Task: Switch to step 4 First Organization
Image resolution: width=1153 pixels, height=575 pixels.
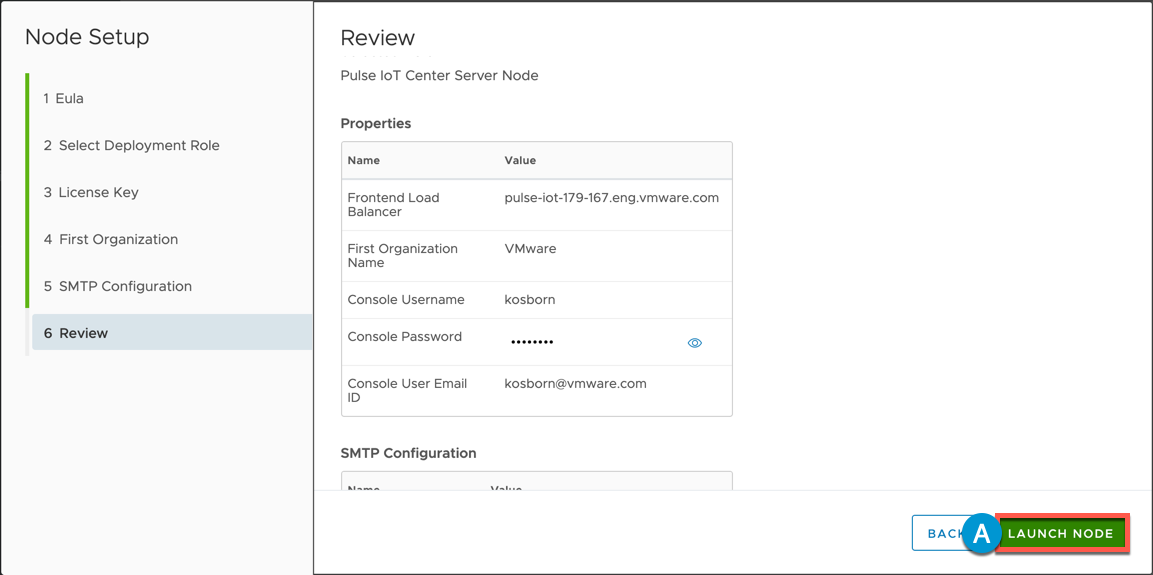Action: pos(110,240)
